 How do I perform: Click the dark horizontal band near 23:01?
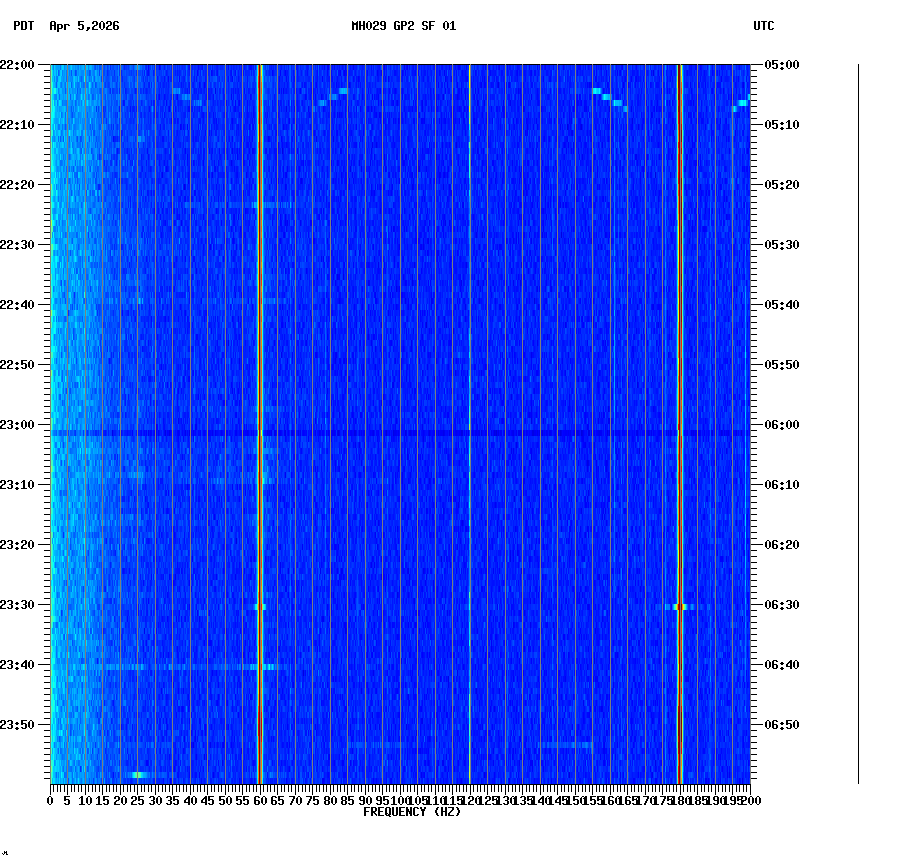(400, 433)
